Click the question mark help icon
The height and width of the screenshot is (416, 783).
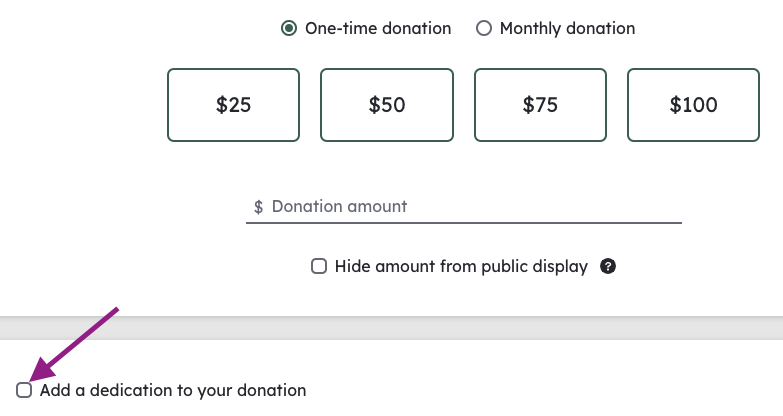point(608,266)
